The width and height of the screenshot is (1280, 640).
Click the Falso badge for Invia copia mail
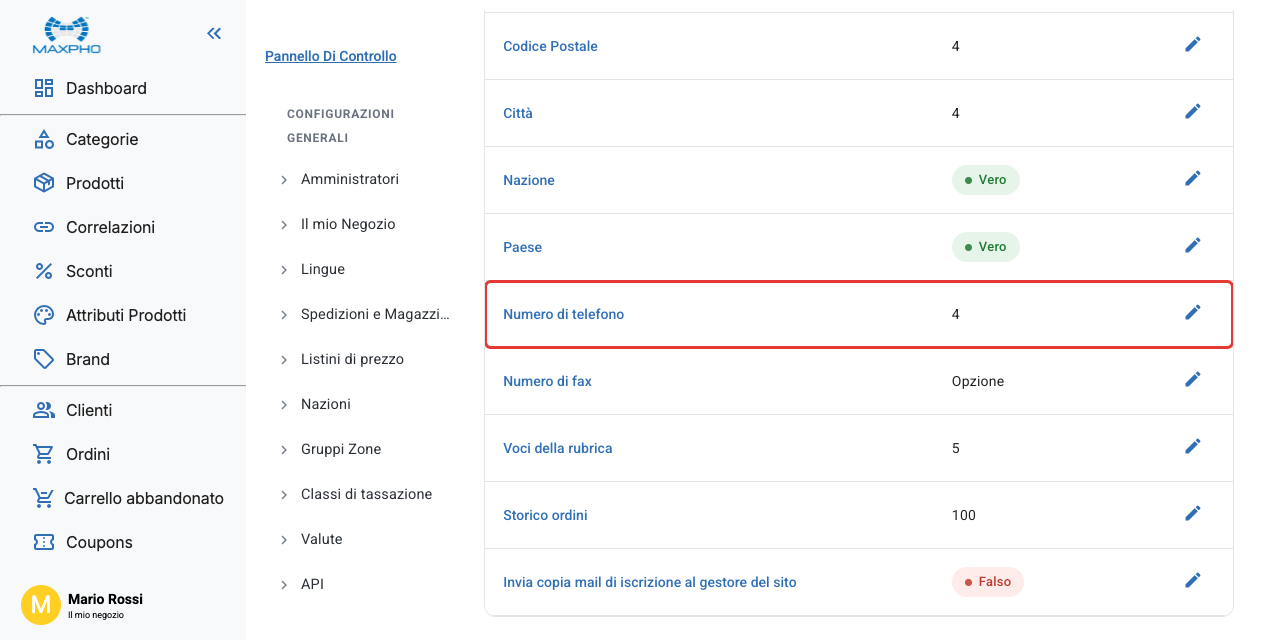click(x=987, y=582)
